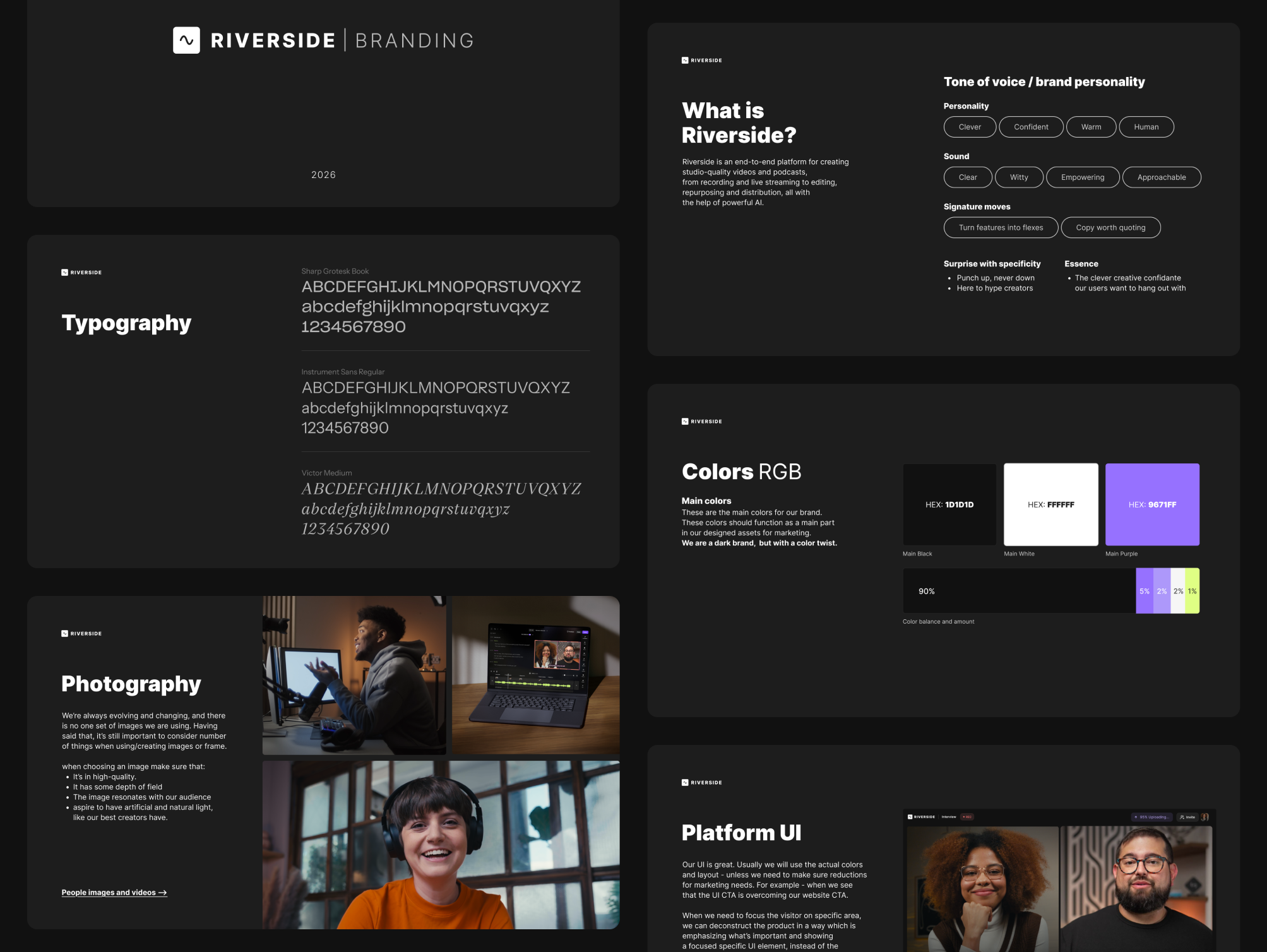Screen dimensions: 1267x952
Task: Click the Sound subheading
Action: click(x=956, y=157)
